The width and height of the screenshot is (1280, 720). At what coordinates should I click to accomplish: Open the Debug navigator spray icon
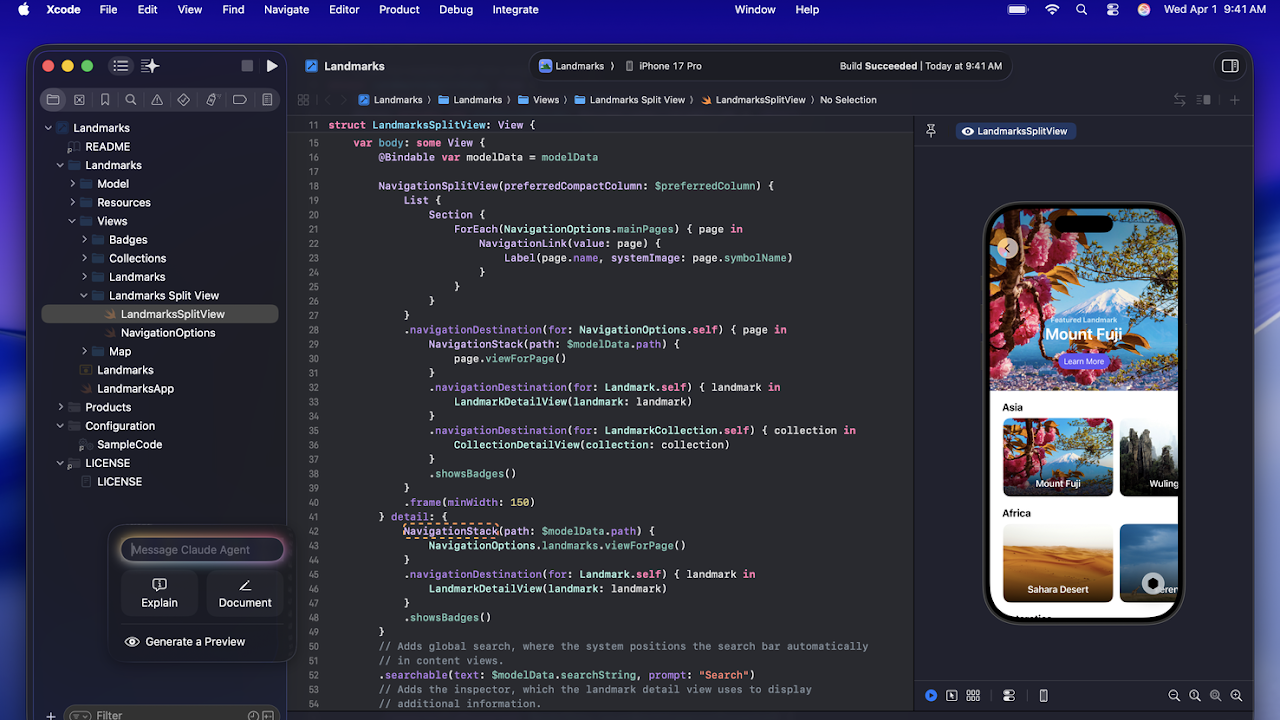pyautogui.click(x=211, y=100)
